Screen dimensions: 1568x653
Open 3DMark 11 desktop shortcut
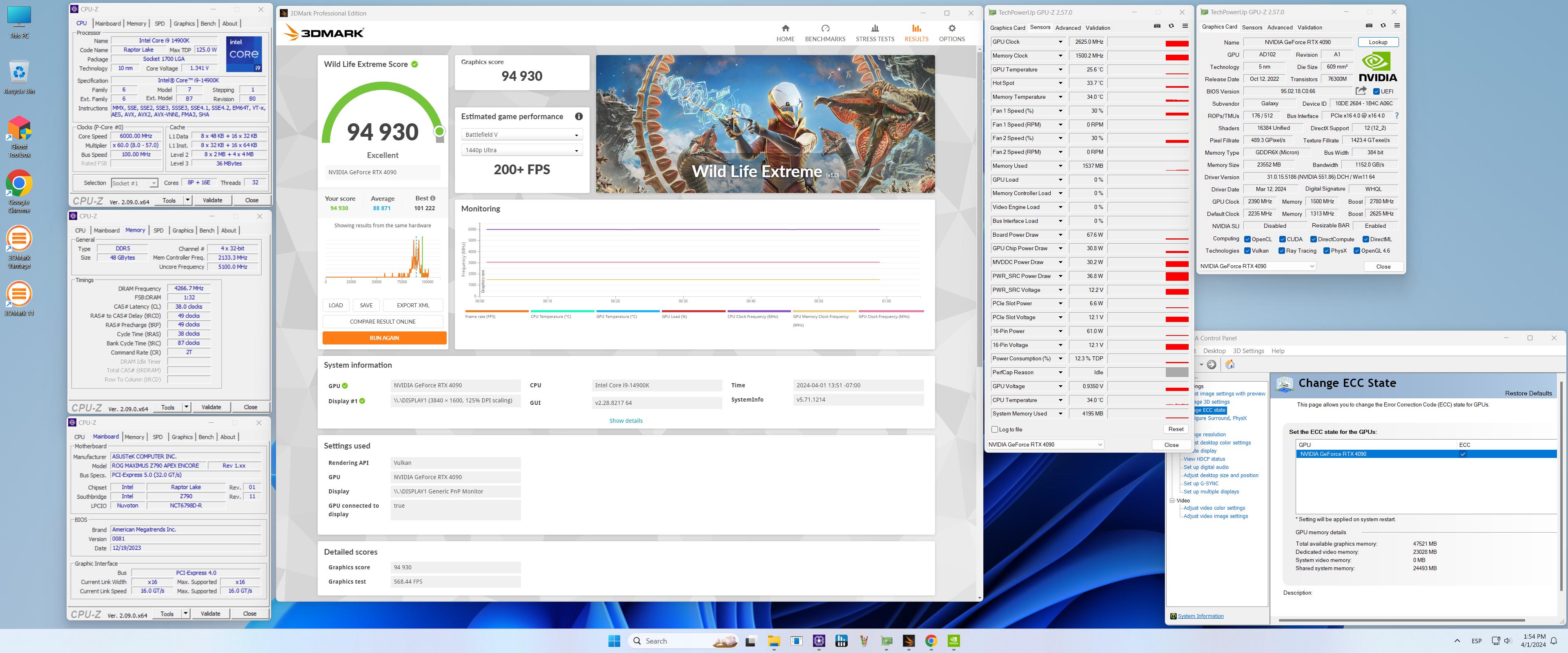click(19, 299)
